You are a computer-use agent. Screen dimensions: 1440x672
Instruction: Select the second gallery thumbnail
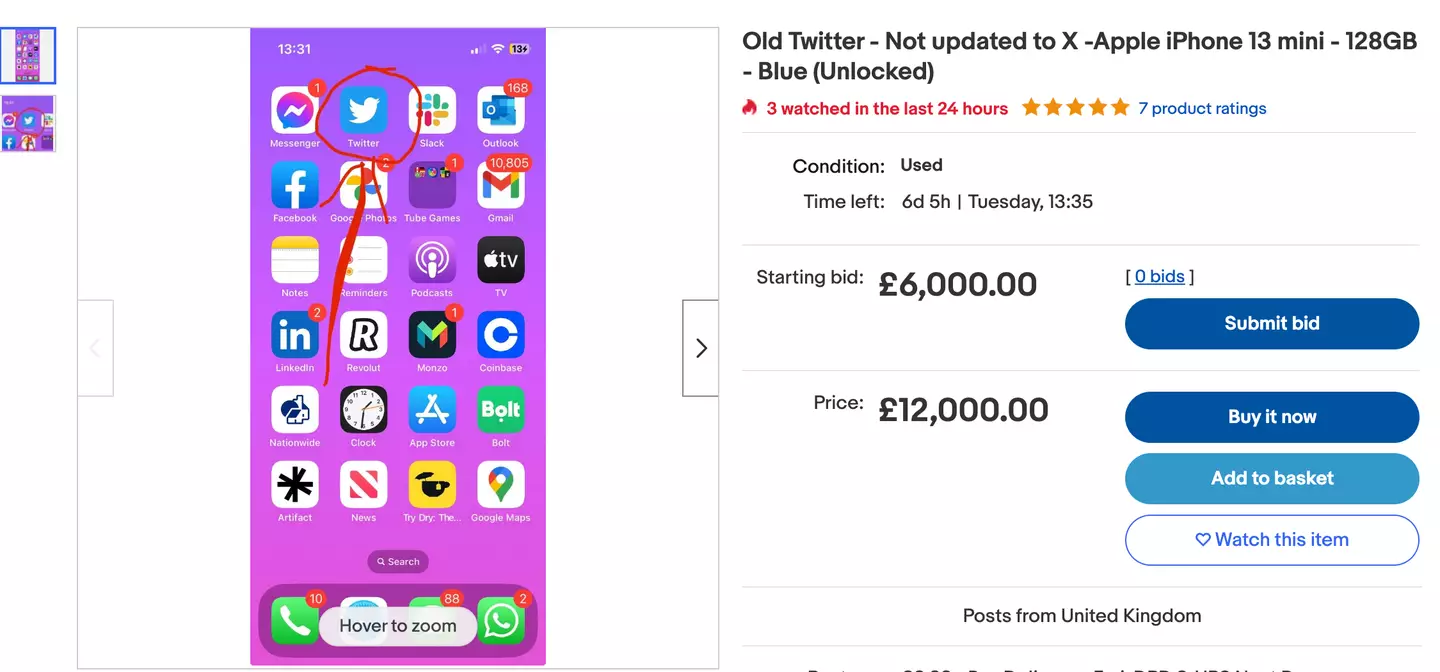[28, 123]
